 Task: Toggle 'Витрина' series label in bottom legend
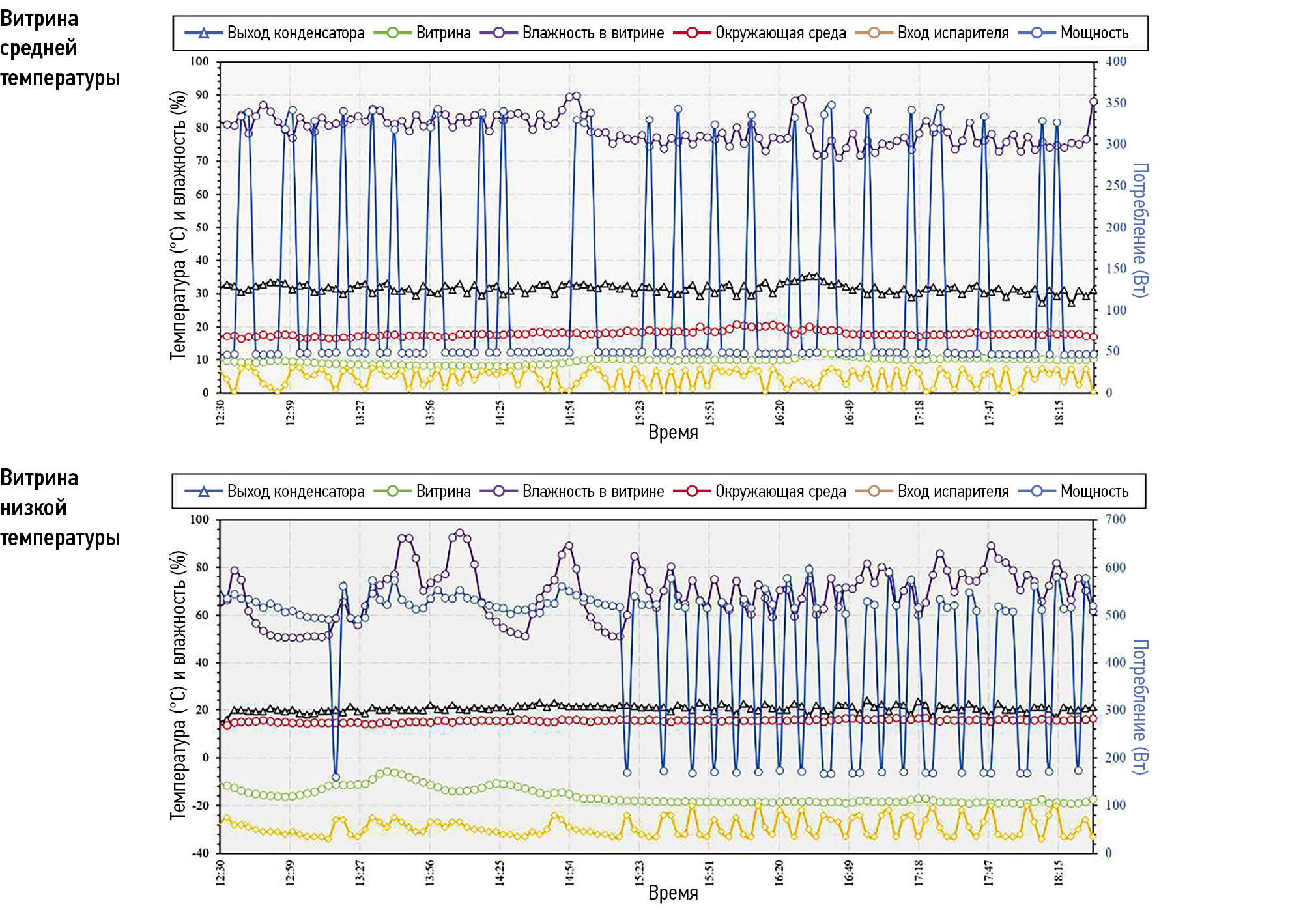point(443,491)
